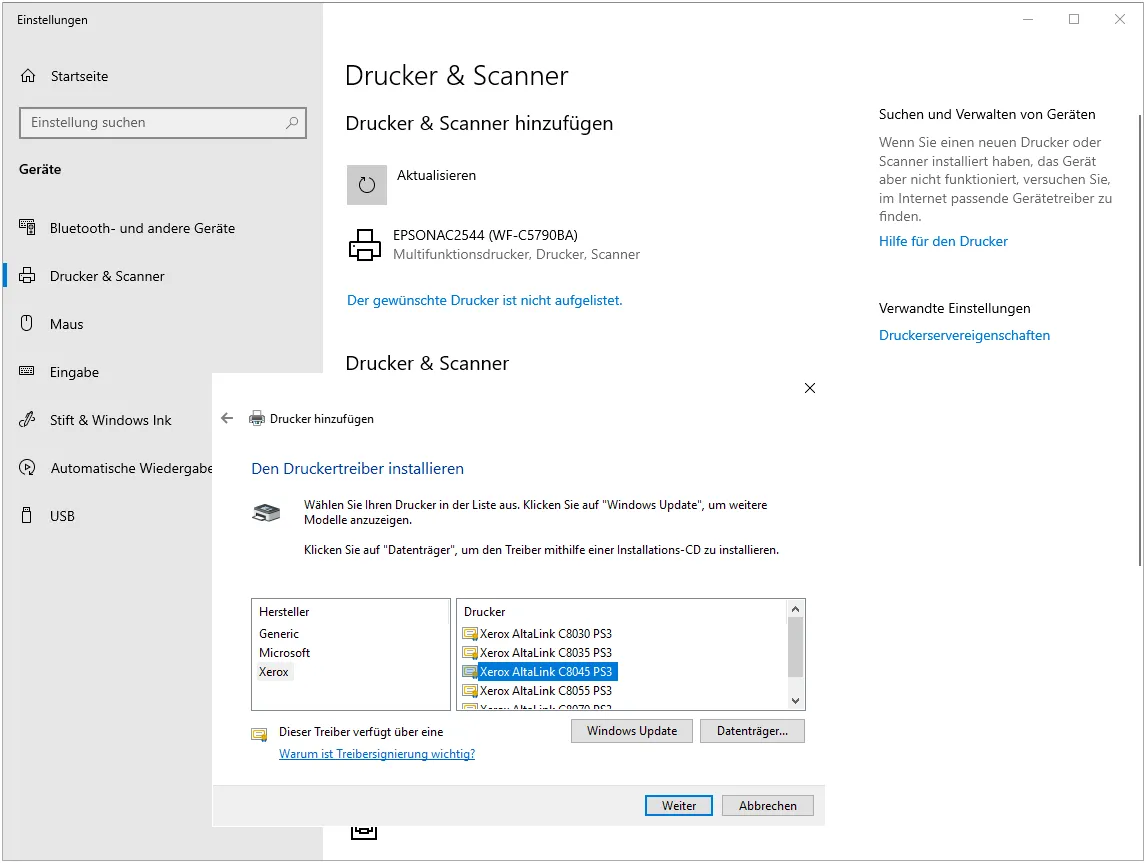
Task: Click the Weiter button
Action: pyautogui.click(x=679, y=806)
